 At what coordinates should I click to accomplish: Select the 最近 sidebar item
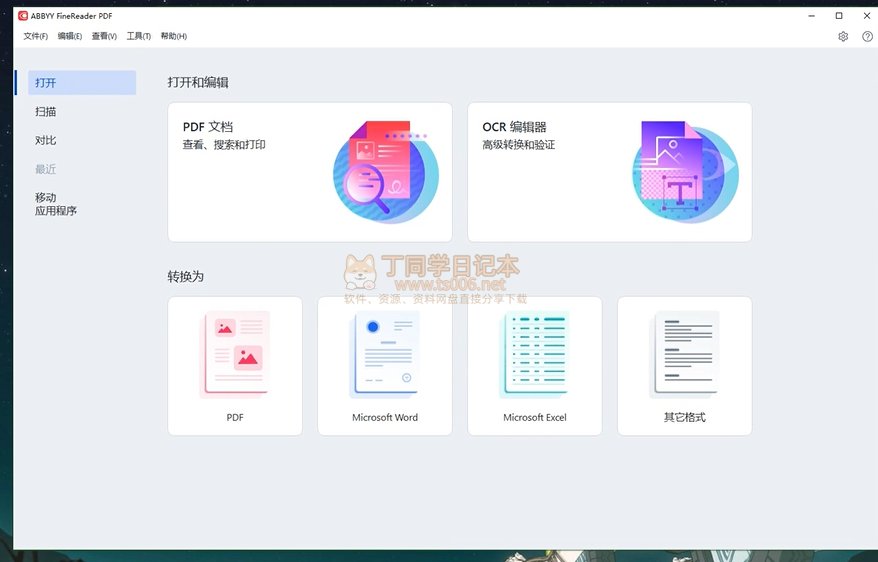(x=45, y=169)
